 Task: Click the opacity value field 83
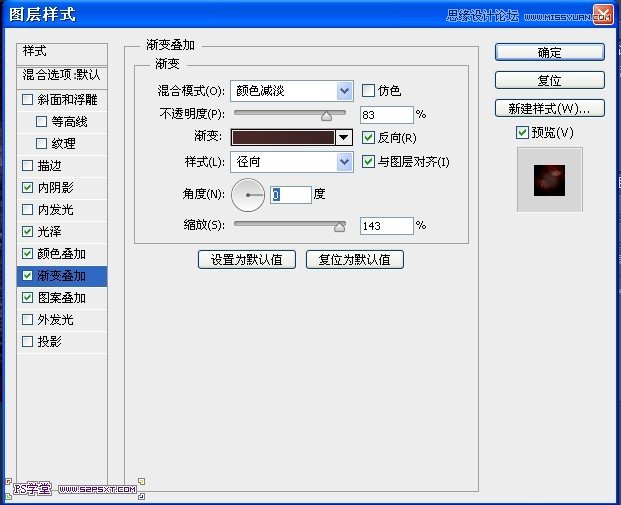[x=387, y=115]
